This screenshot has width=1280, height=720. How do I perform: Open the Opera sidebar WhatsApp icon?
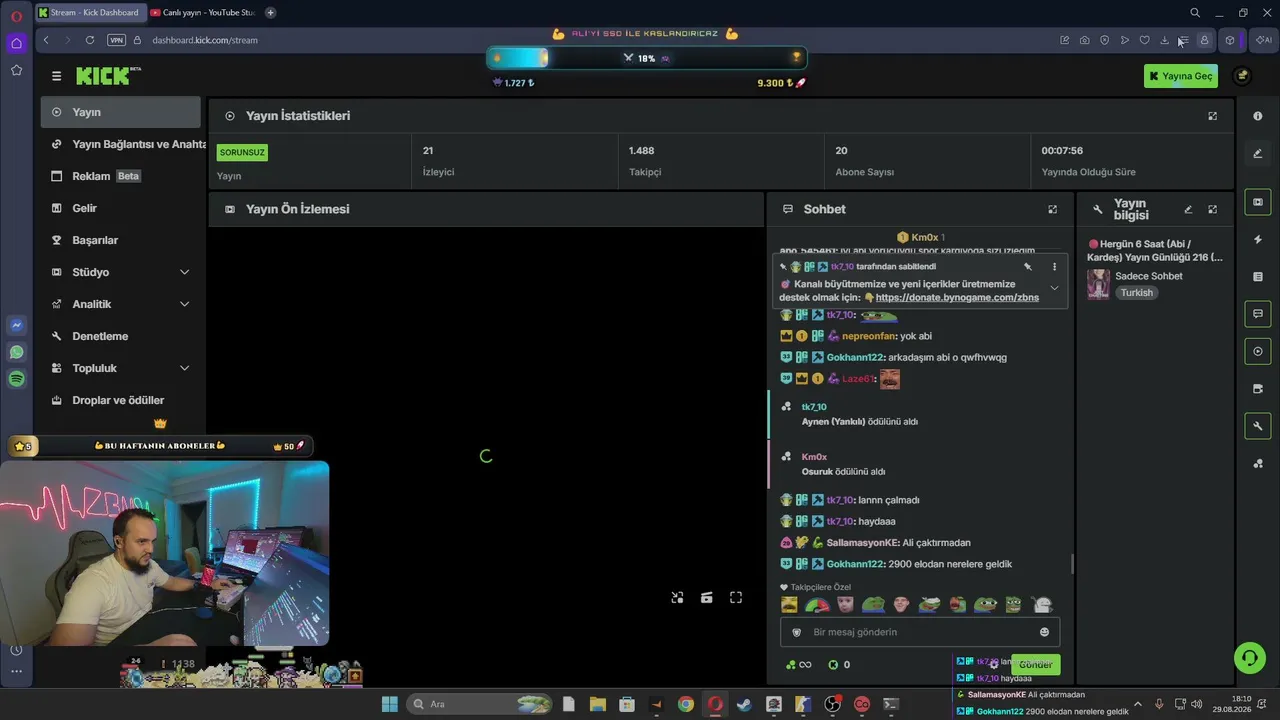[x=16, y=352]
